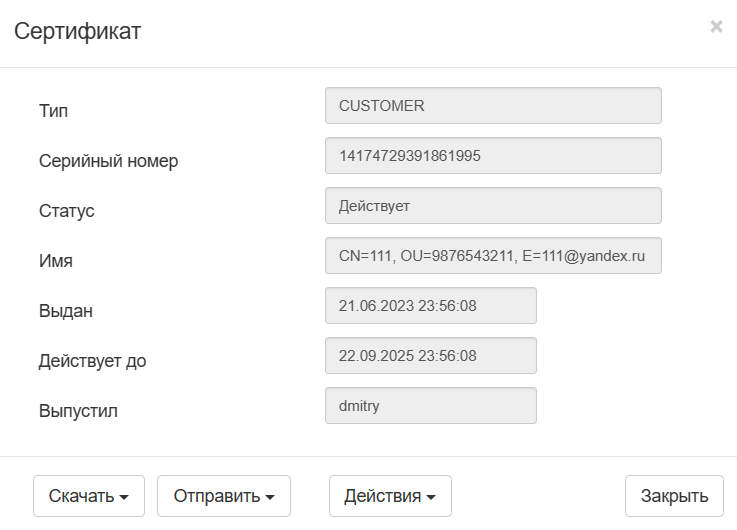Click the Сертификат dialog title
The height and width of the screenshot is (530, 737).
77,31
